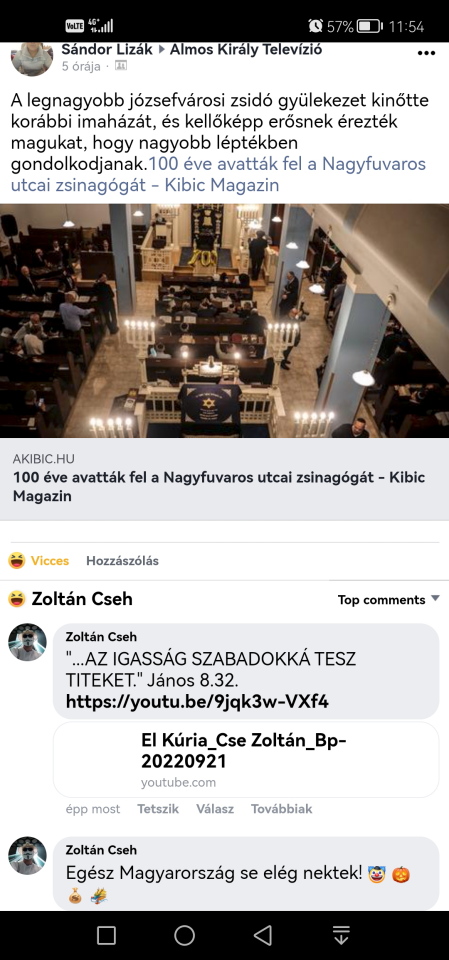
Task: Open the three-dot post options menu
Action: pos(426,53)
